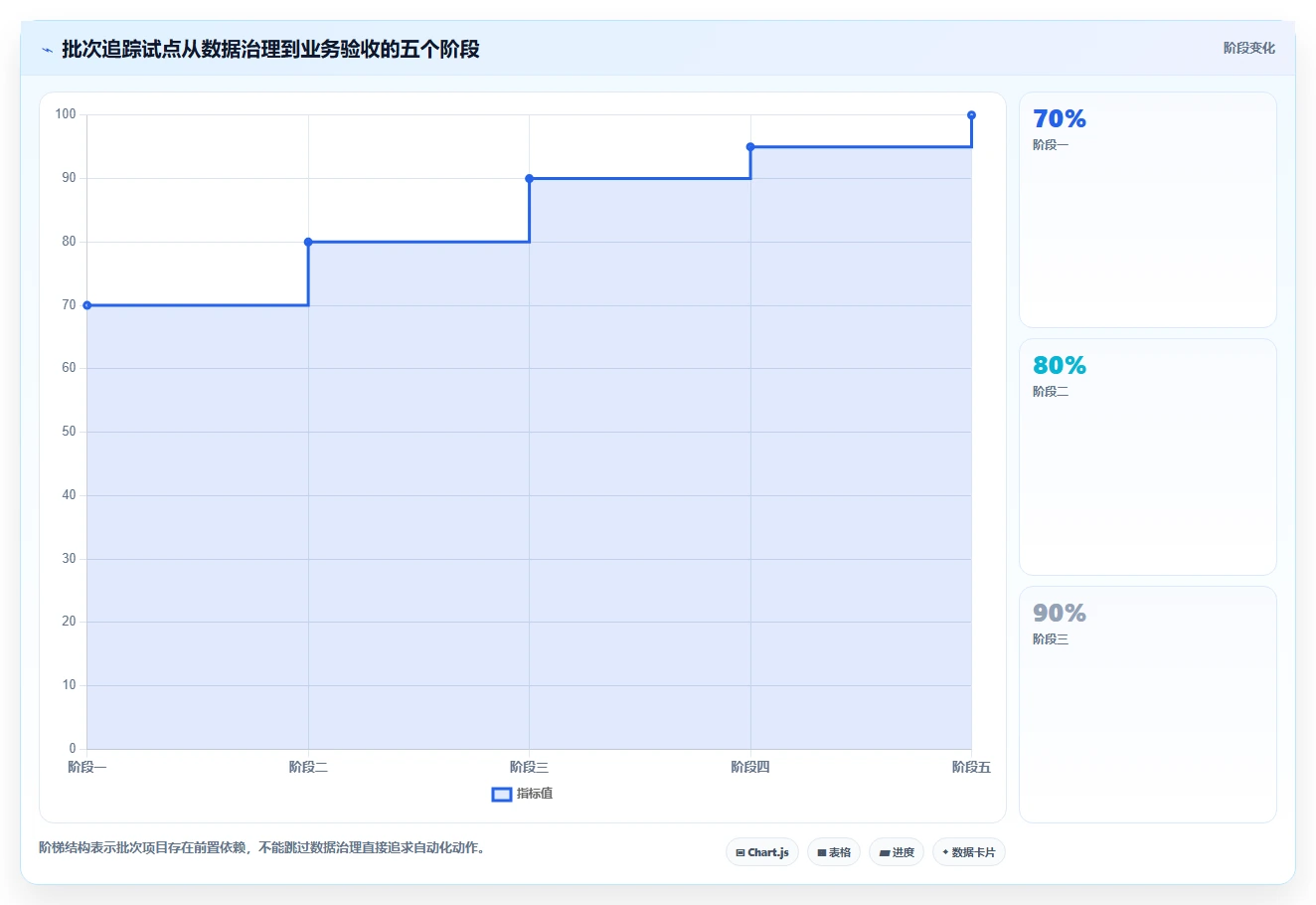Image resolution: width=1316 pixels, height=905 pixels.
Task: Select the 表格 tag pill
Action: 834,852
